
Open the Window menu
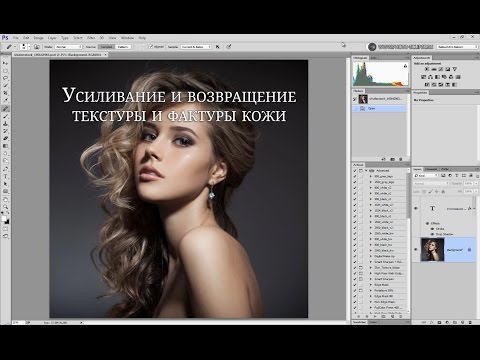click(x=127, y=38)
